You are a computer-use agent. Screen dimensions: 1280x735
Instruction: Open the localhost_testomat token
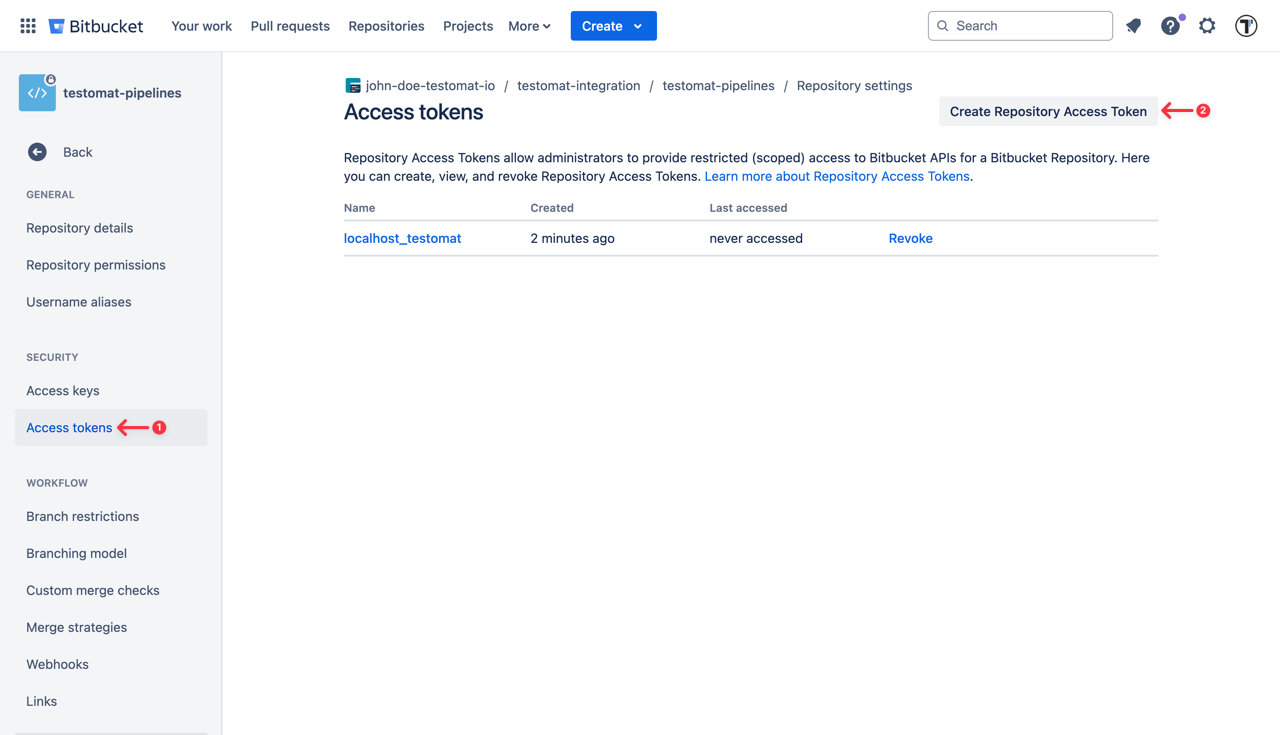click(402, 238)
